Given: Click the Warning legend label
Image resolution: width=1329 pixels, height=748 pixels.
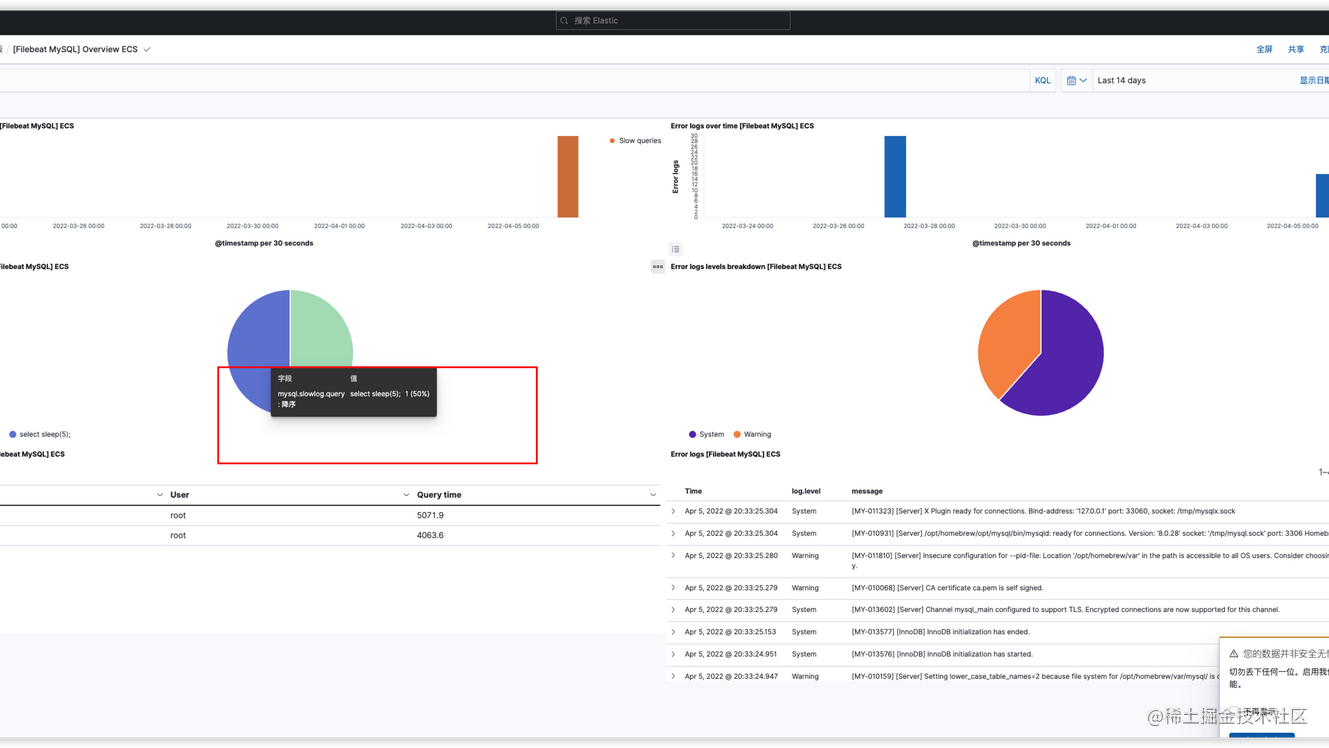Looking at the screenshot, I should click(x=757, y=435).
